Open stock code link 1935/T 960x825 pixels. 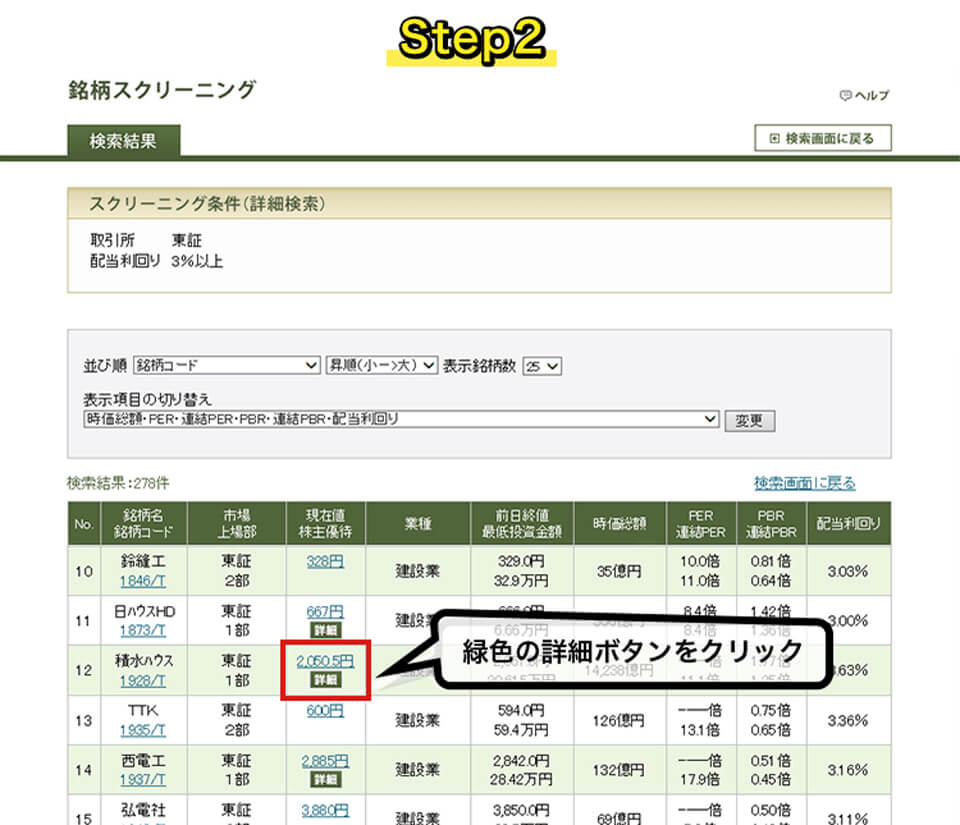pyautogui.click(x=143, y=730)
